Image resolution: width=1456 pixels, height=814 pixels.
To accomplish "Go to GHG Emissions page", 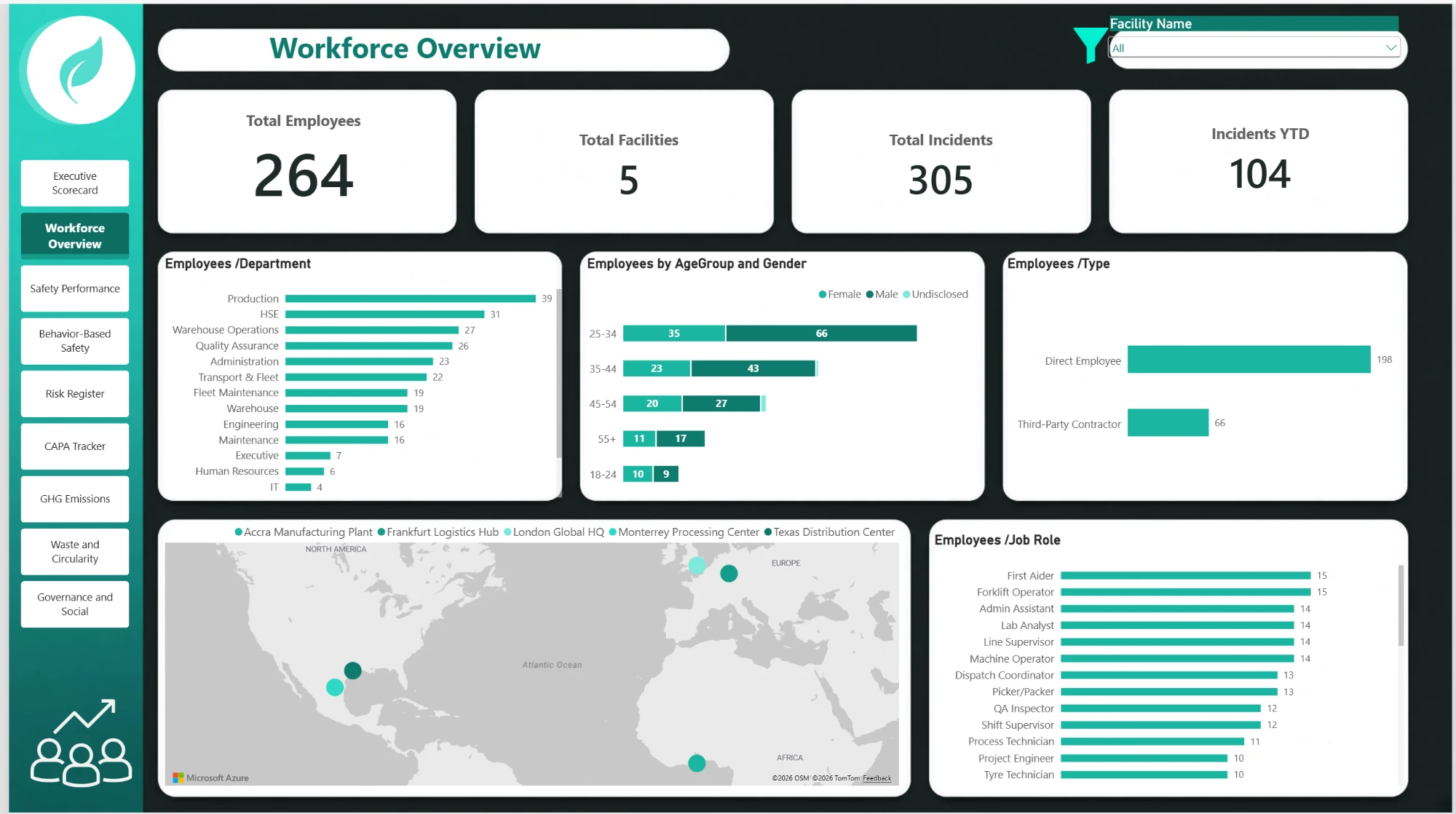I will (75, 499).
